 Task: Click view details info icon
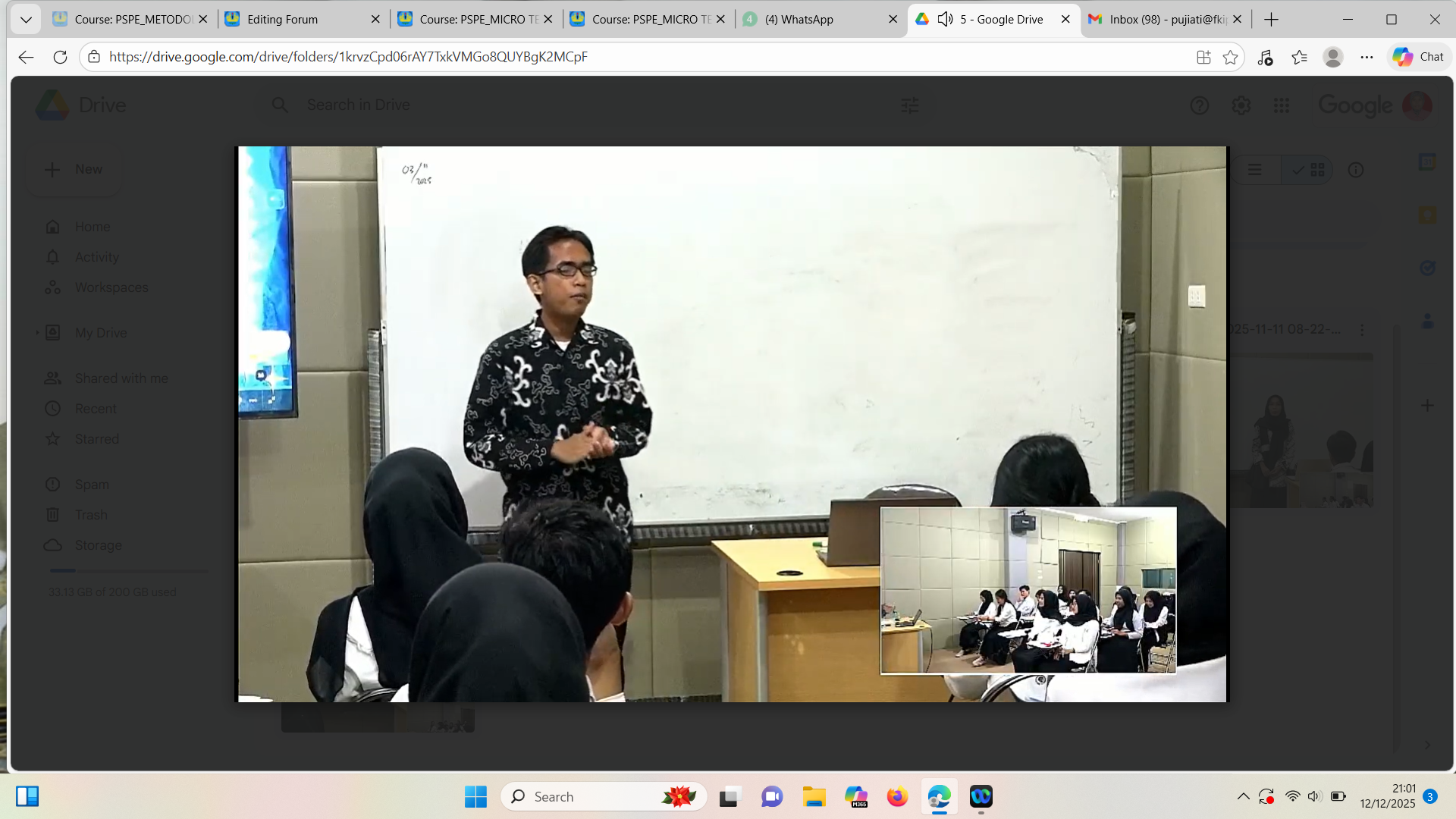click(x=1356, y=170)
